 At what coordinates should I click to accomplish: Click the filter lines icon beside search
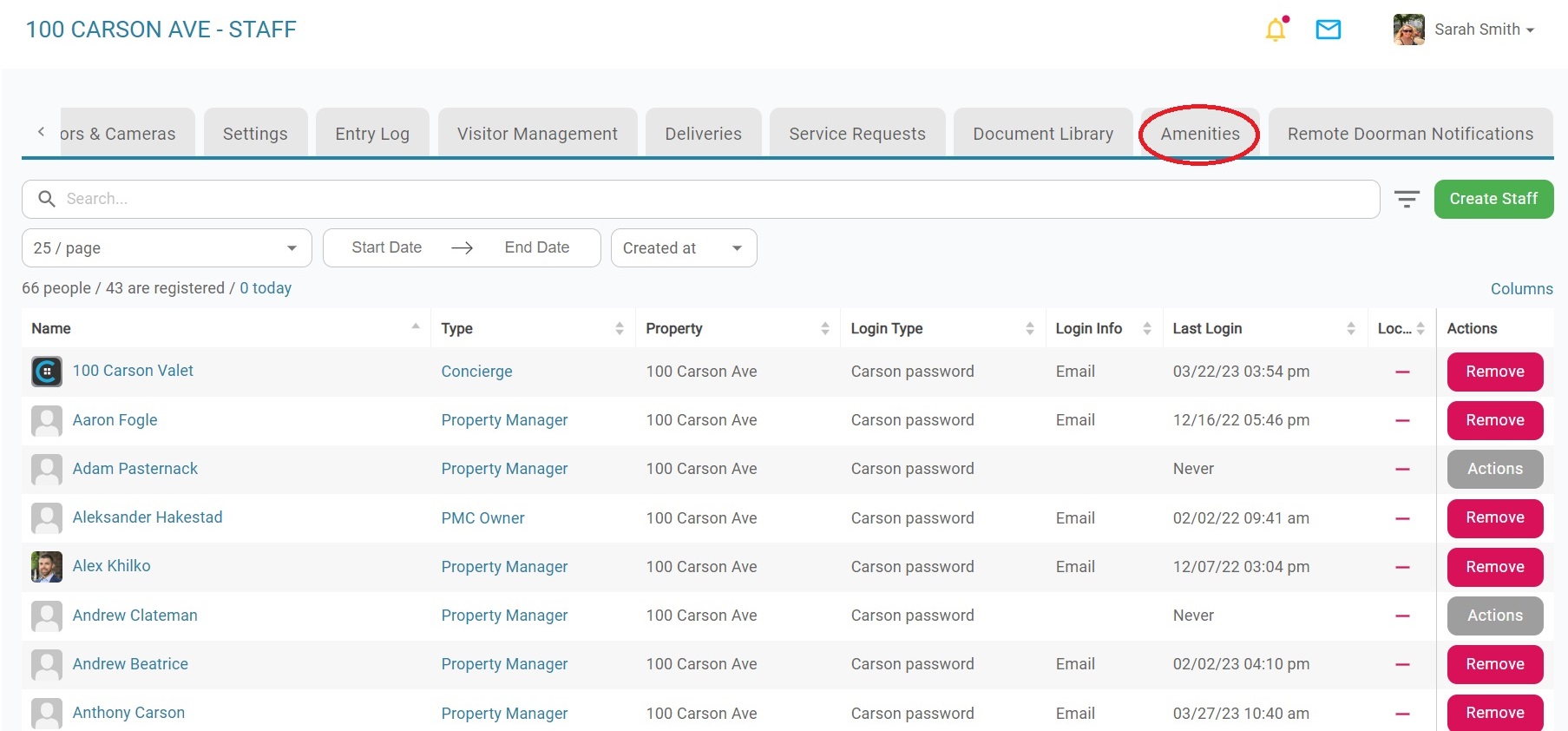click(1407, 200)
